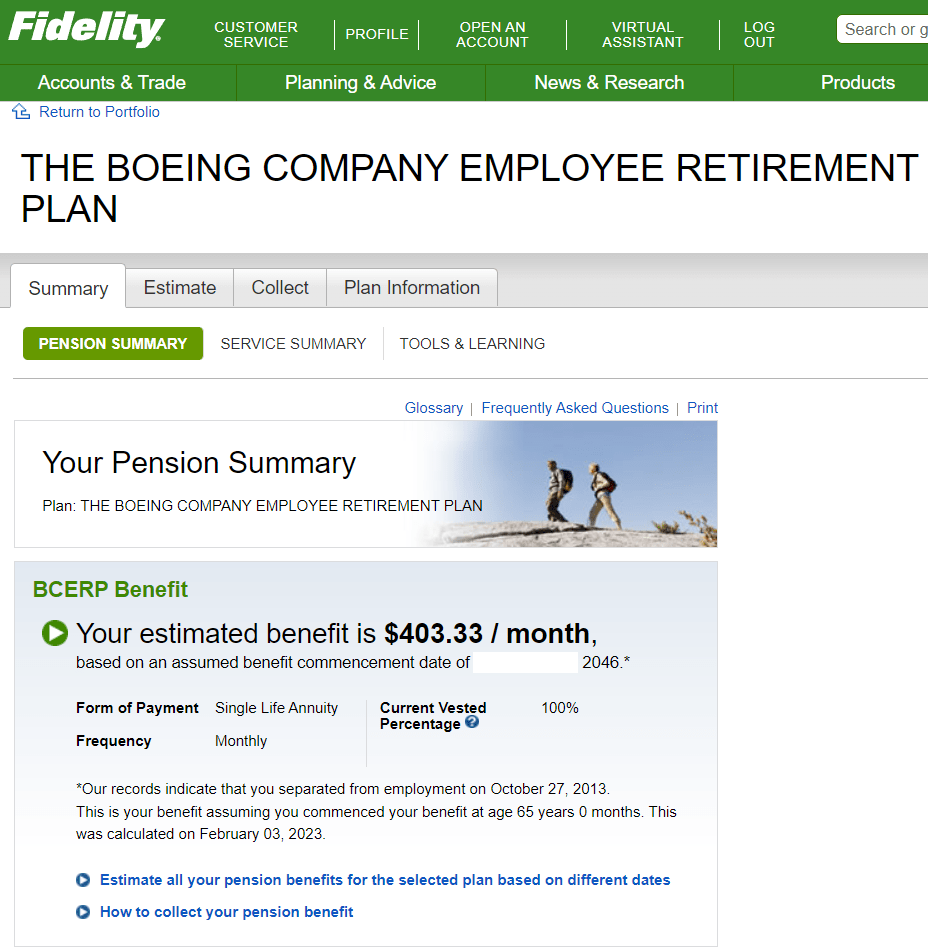Select Service Summary sub-tab
This screenshot has width=928, height=951.
coord(293,344)
